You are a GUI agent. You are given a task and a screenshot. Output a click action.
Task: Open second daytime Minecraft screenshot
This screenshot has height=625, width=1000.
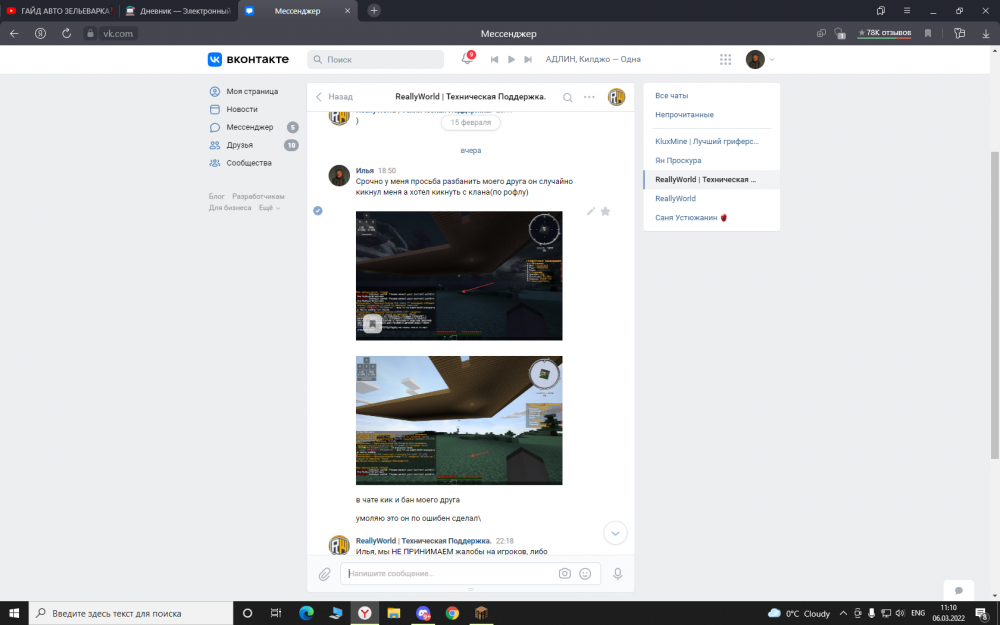[459, 420]
